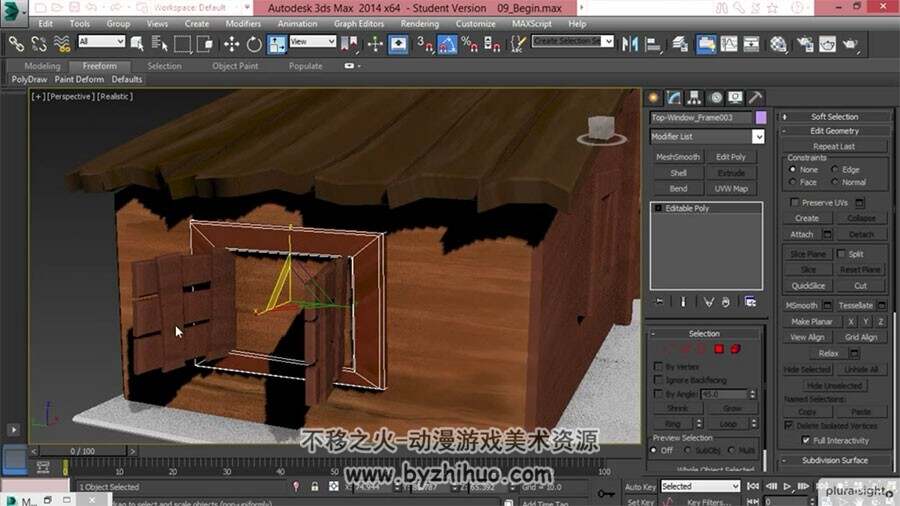Open the View reference coordinate dropdown
900x506 pixels.
pos(312,41)
